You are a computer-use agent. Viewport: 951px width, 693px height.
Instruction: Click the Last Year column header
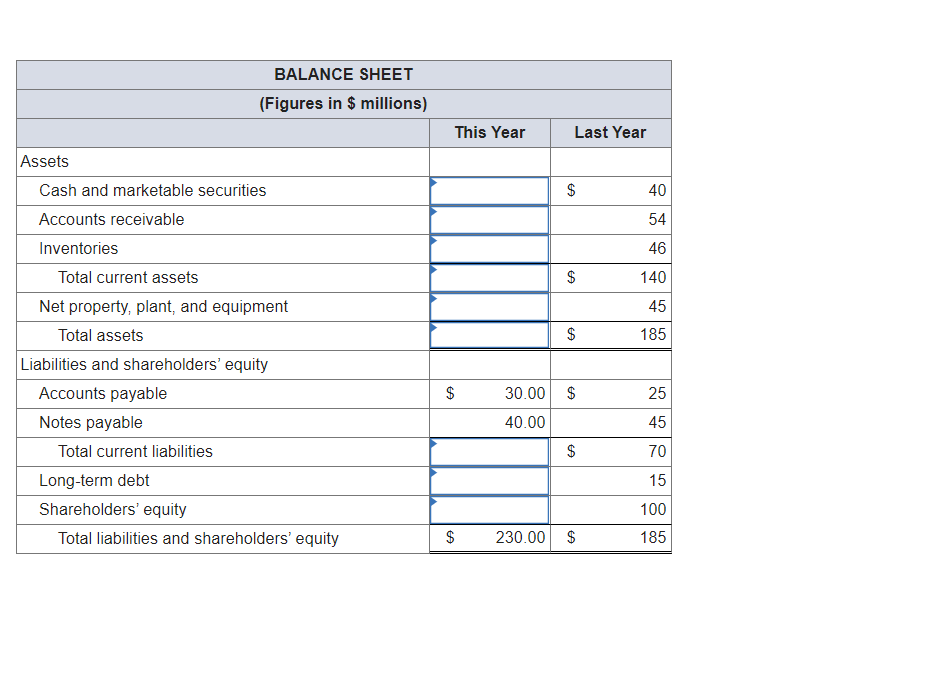pos(610,132)
